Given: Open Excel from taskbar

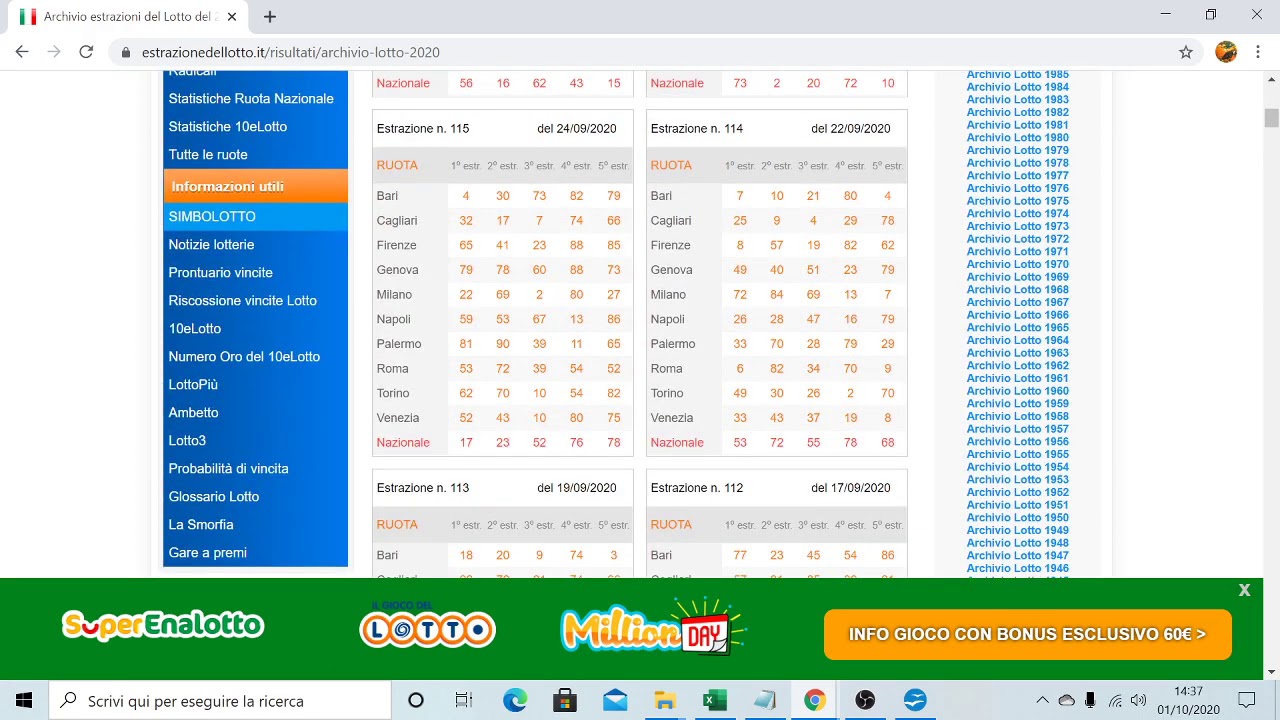Looking at the screenshot, I should pyautogui.click(x=715, y=700).
